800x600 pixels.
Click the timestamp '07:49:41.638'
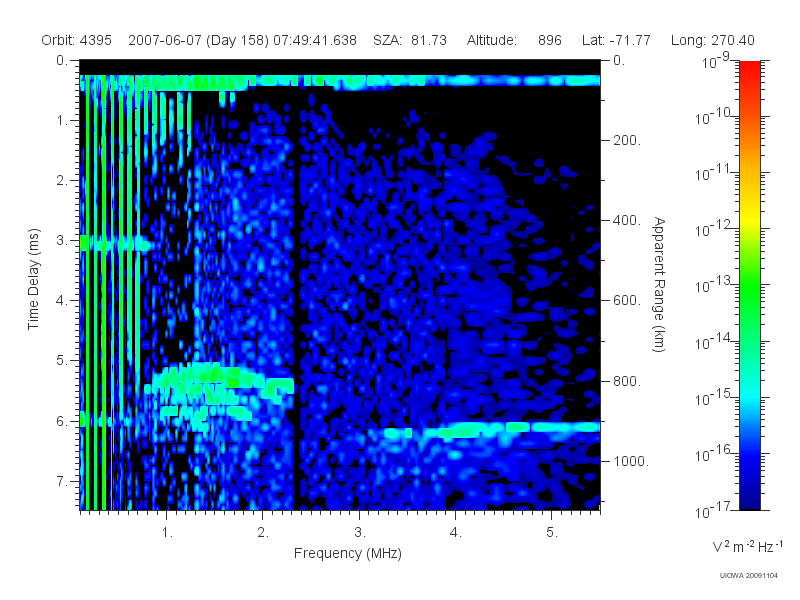click(315, 40)
